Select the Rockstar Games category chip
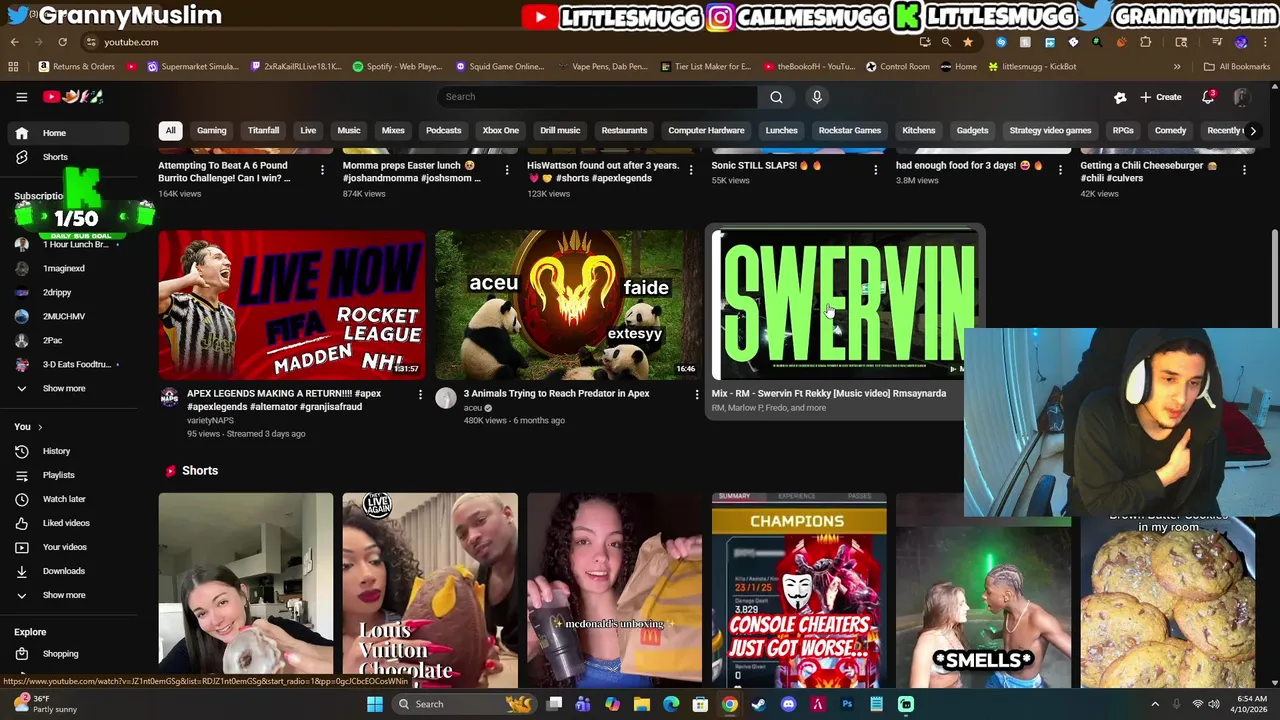 [x=849, y=130]
